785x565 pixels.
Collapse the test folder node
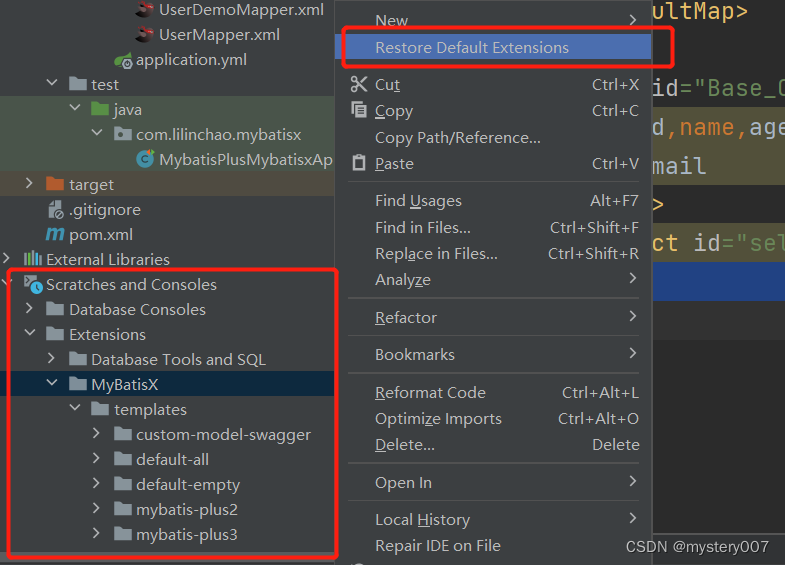[52, 83]
